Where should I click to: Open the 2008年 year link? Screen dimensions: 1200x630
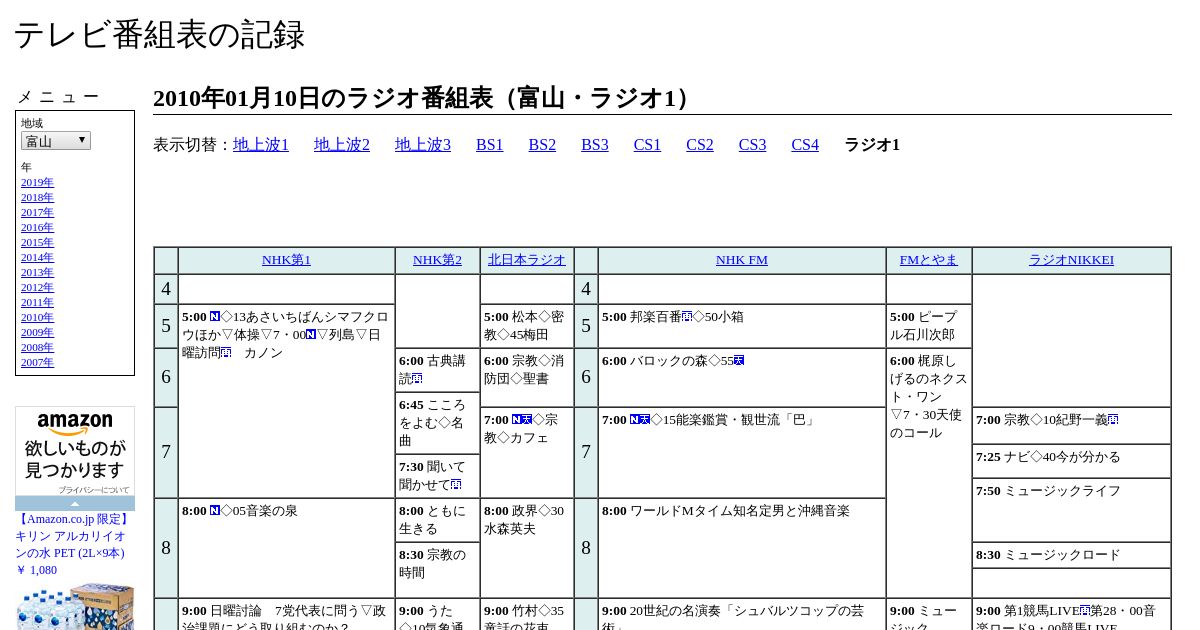[37, 348]
